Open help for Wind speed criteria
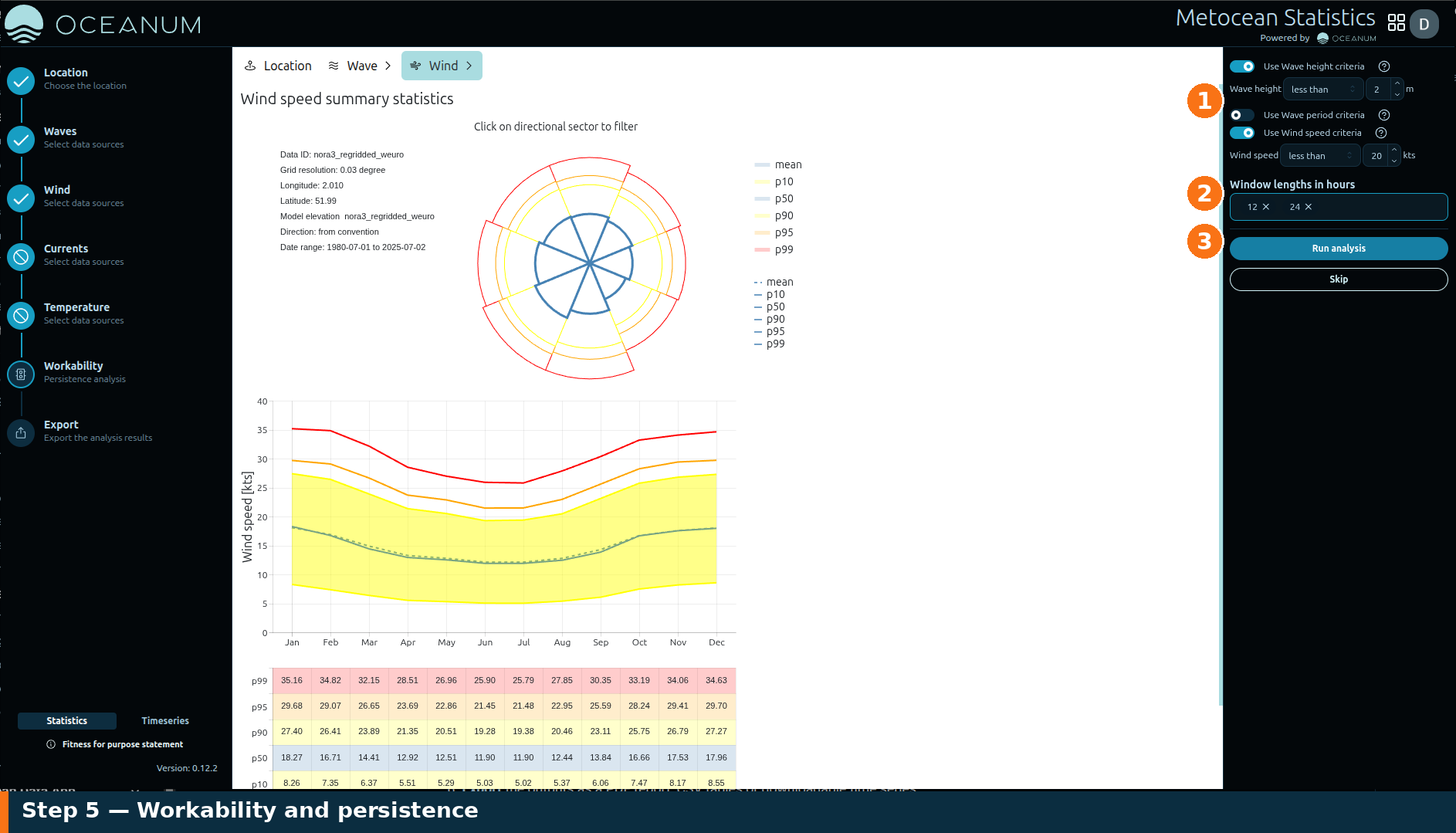This screenshot has height=833, width=1456. [x=1381, y=133]
